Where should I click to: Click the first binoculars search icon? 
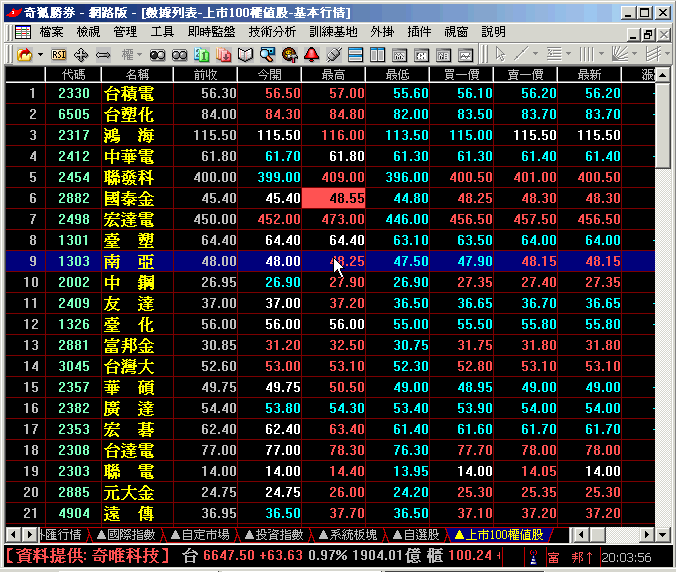click(157, 55)
